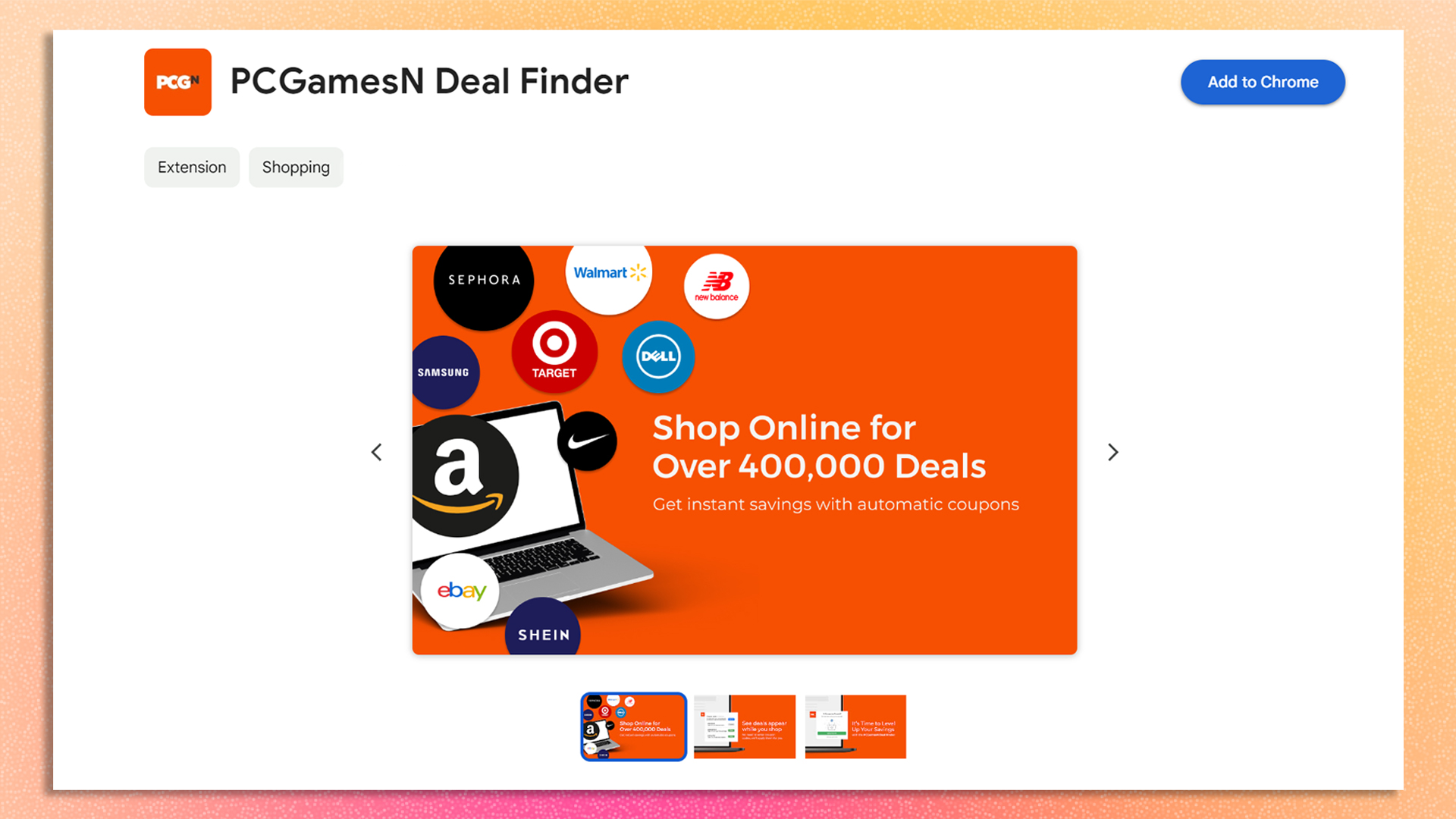Click the PCGamesN logo icon
Image resolution: width=1456 pixels, height=819 pixels.
pos(177,81)
